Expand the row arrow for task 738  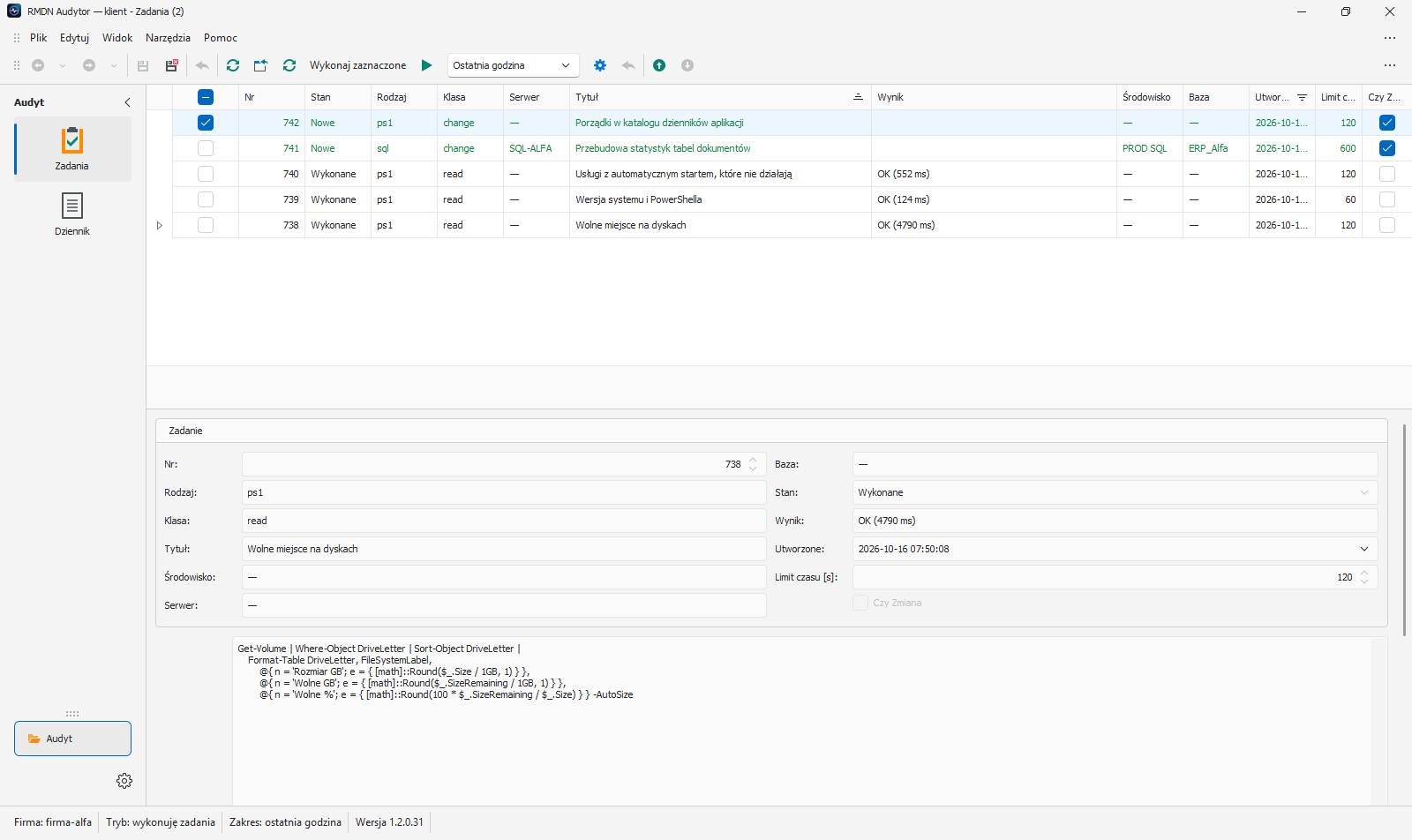(x=160, y=225)
